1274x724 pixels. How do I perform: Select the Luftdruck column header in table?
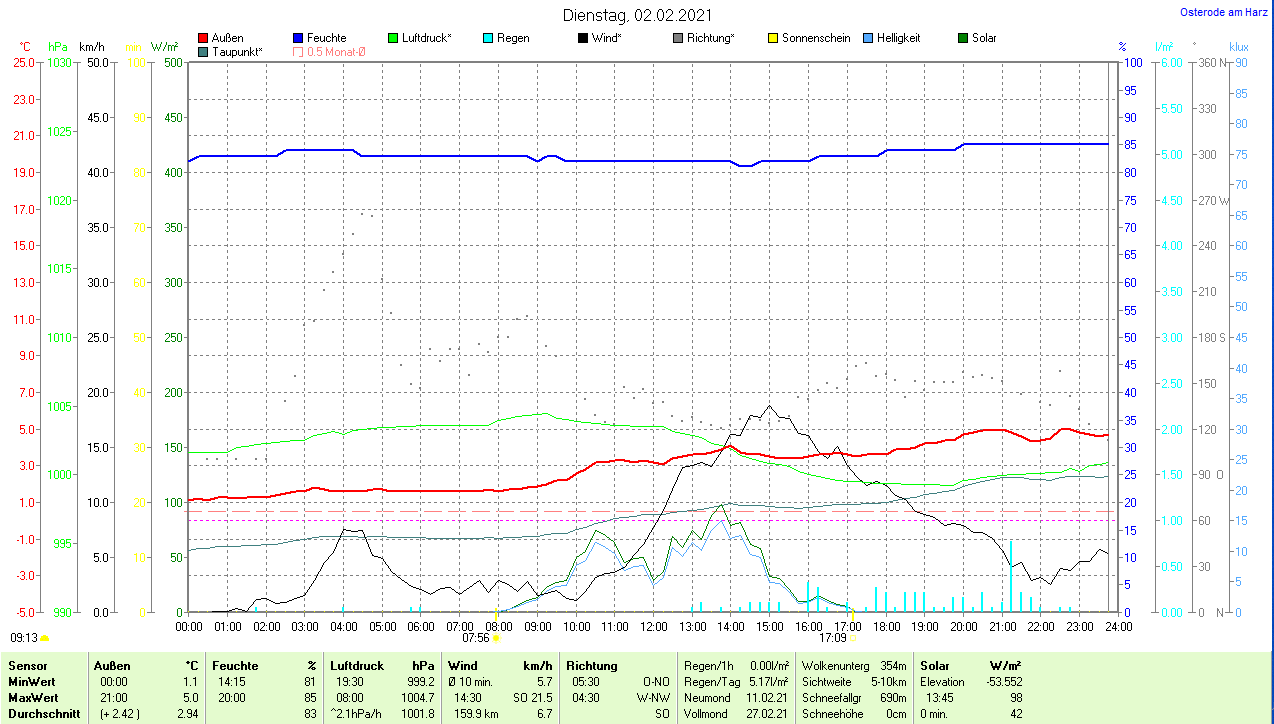pos(356,665)
